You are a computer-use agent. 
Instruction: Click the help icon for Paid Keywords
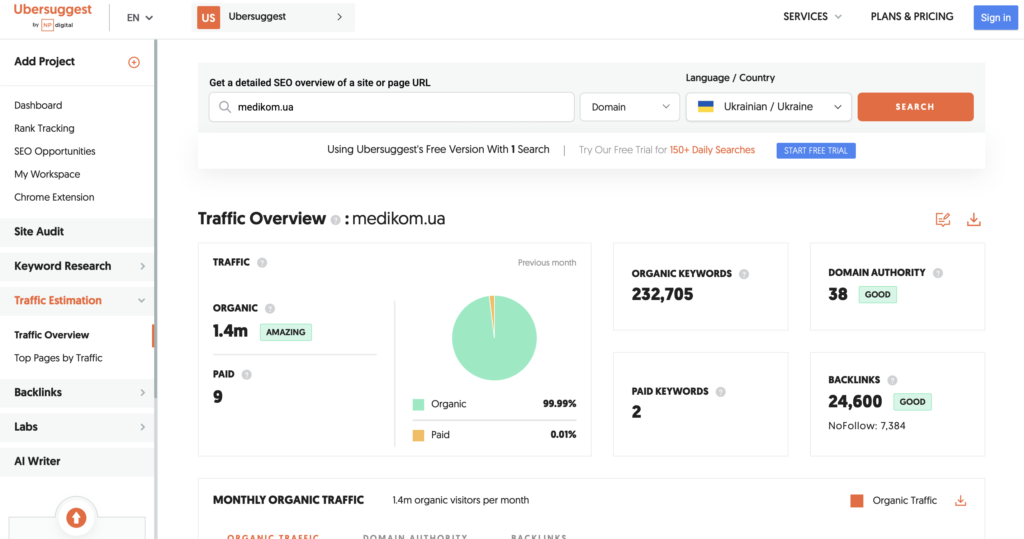720,392
